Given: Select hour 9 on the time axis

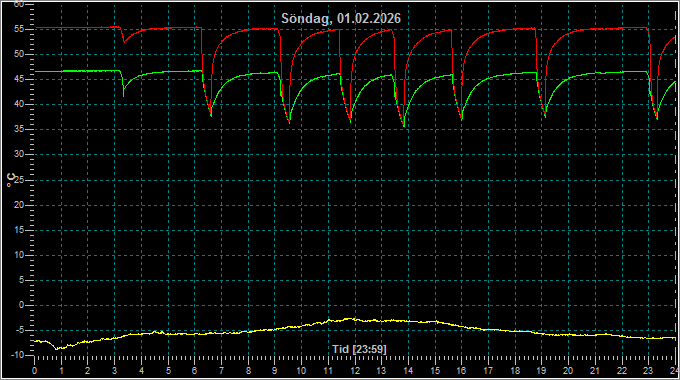Looking at the screenshot, I should 275,371.
